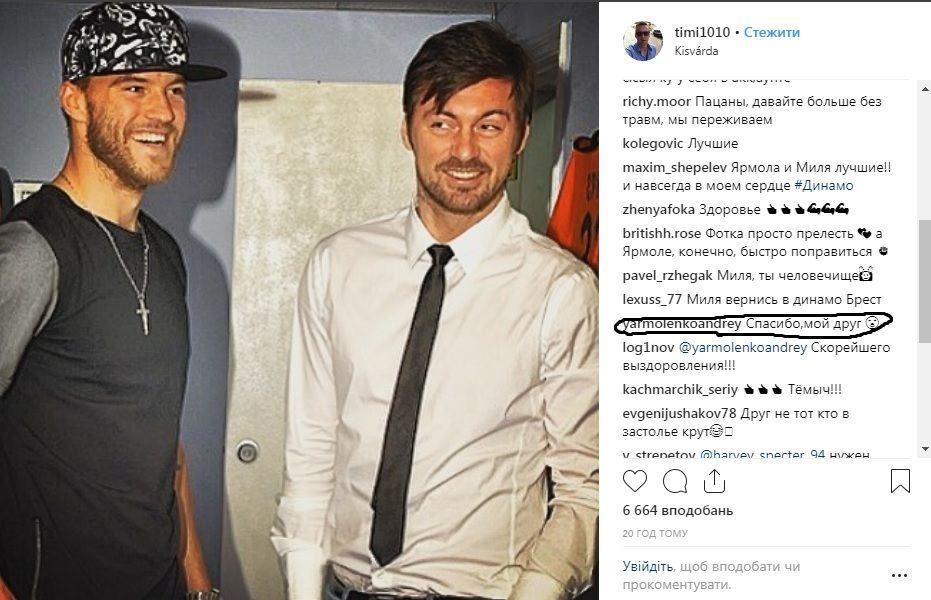931x600 pixels.
Task: Click the 20 год тому timestamp
Action: click(x=655, y=533)
